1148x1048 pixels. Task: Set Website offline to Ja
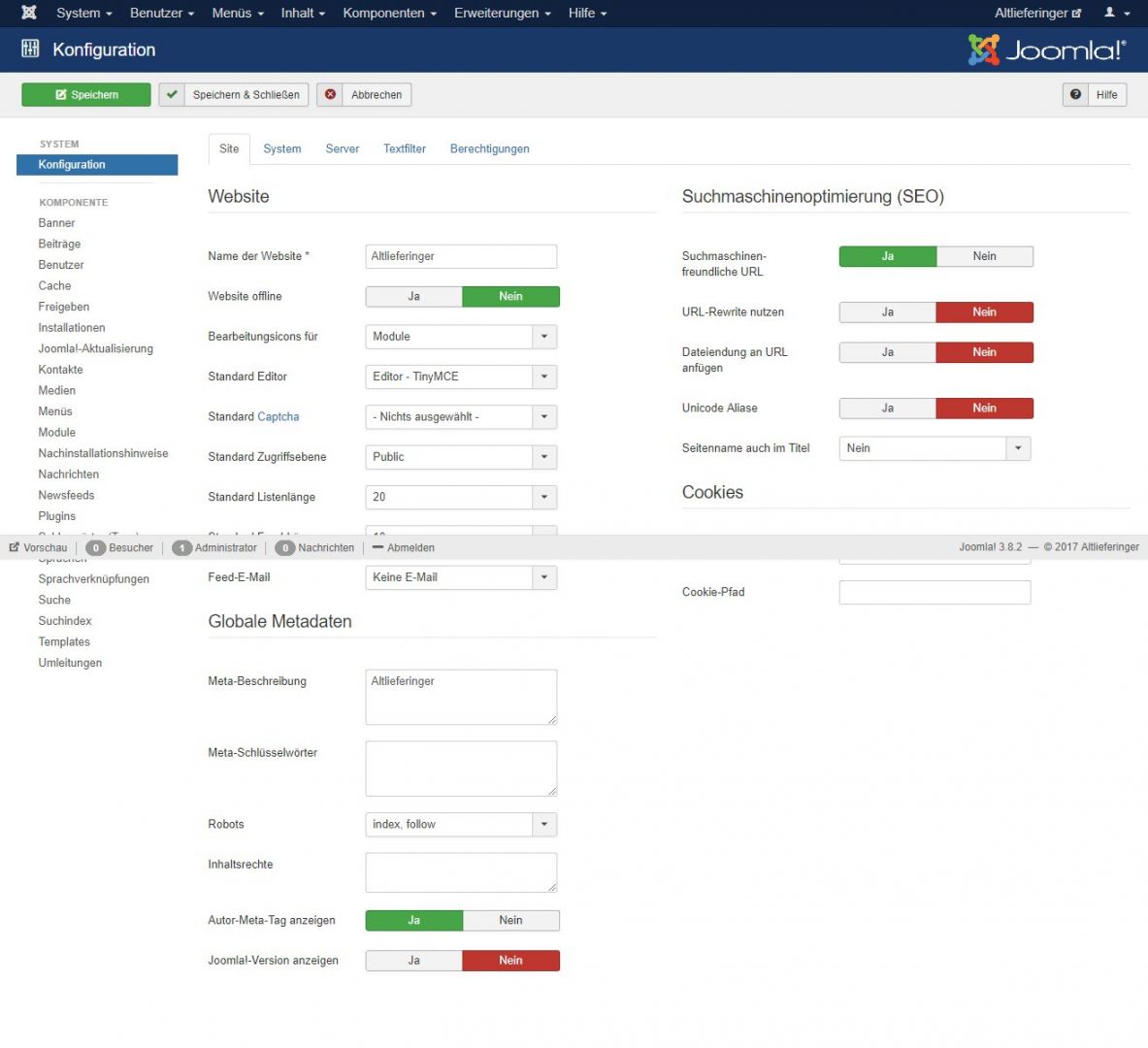(413, 297)
